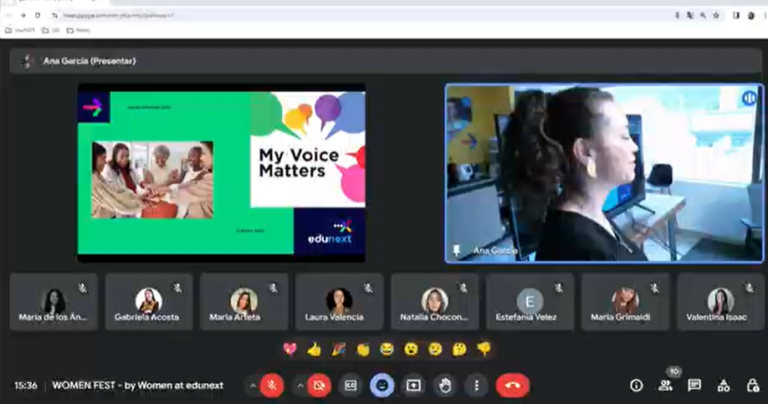Raise your hand

tap(445, 386)
